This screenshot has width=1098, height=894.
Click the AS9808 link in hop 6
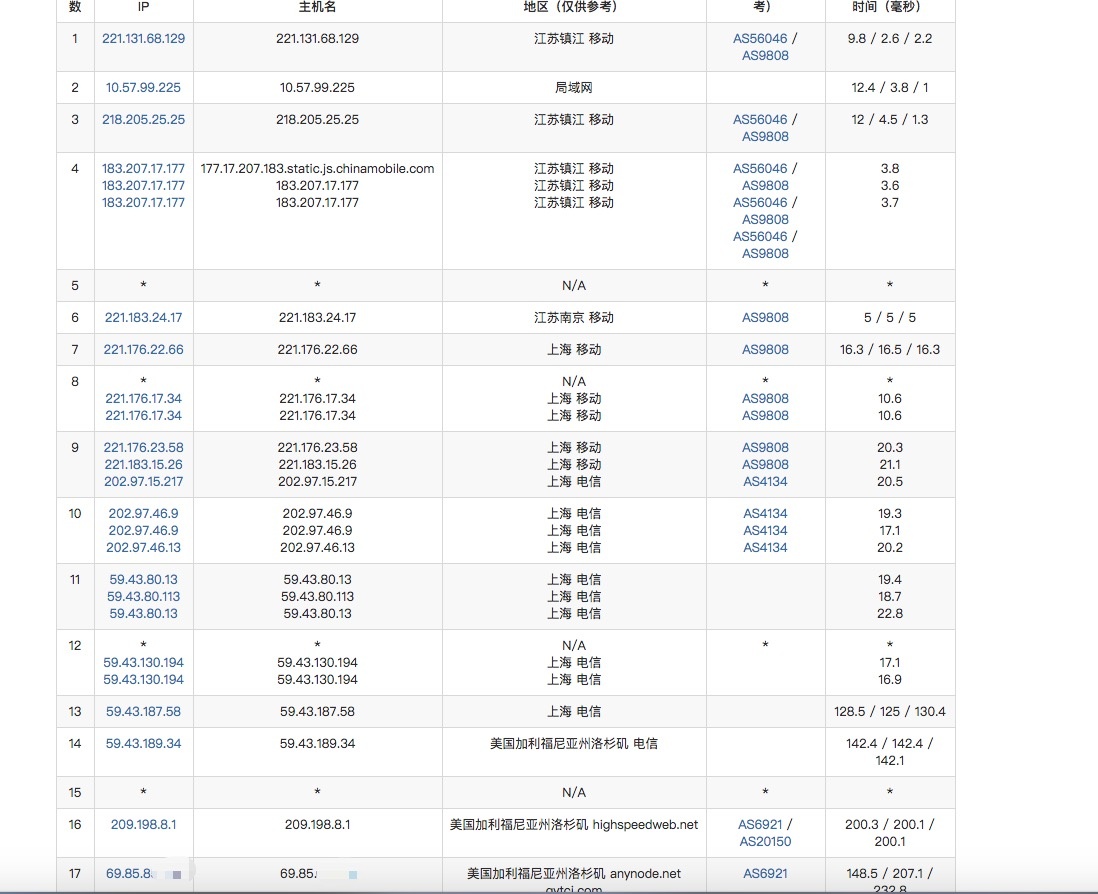765,317
